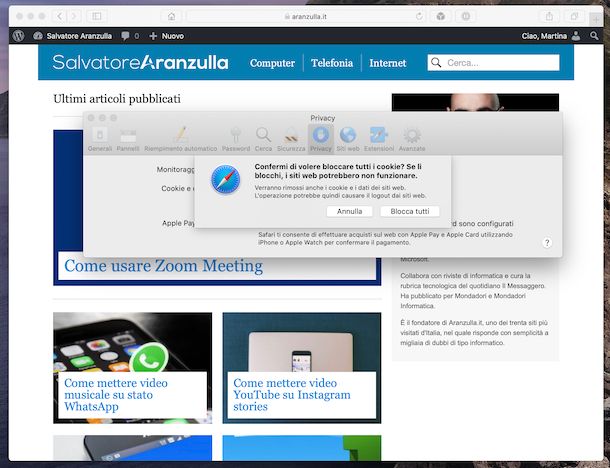Click the author portrait photo in the sidebar
Screen dimensions: 610x468
coord(475,102)
